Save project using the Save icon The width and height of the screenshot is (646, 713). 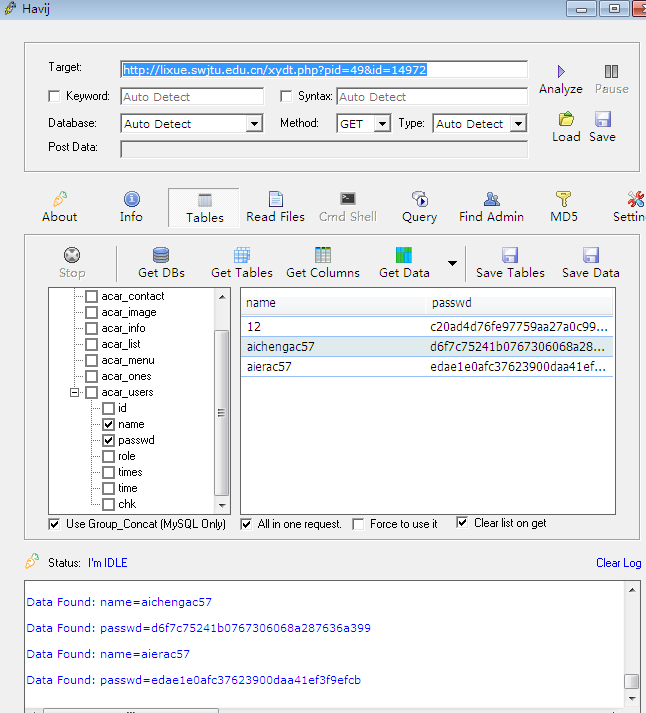[x=602, y=119]
